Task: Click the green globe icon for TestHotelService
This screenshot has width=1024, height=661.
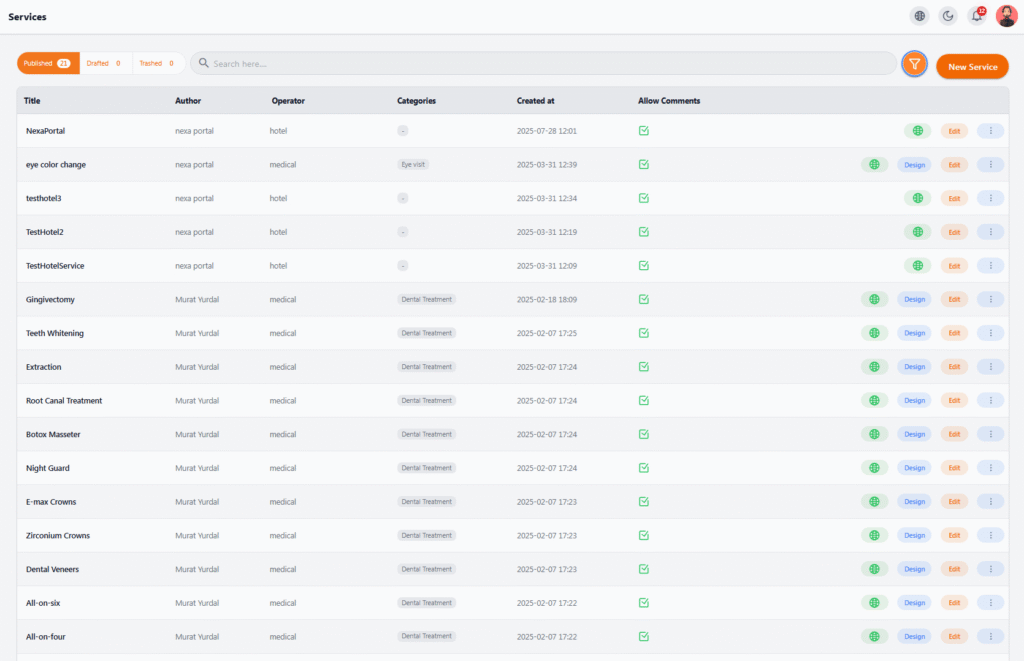Action: (918, 266)
